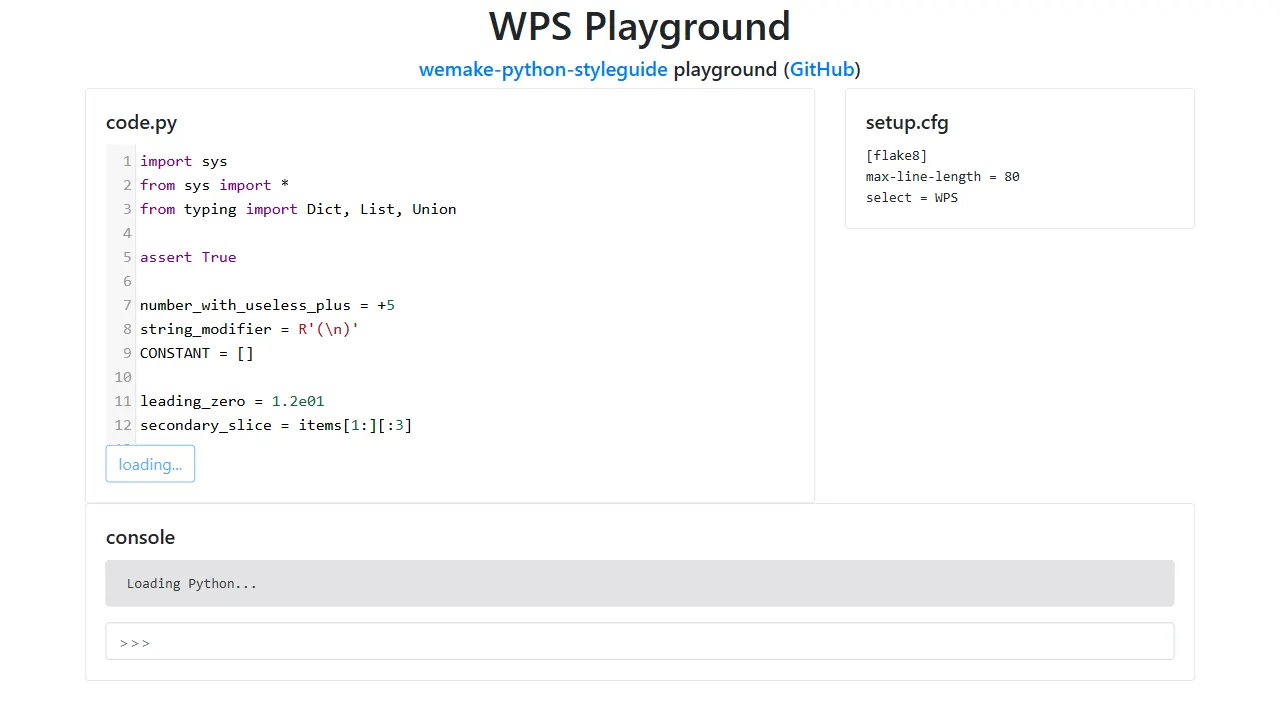Viewport: 1280px width, 720px height.
Task: Click line number 4 in gutter
Action: [x=127, y=233]
